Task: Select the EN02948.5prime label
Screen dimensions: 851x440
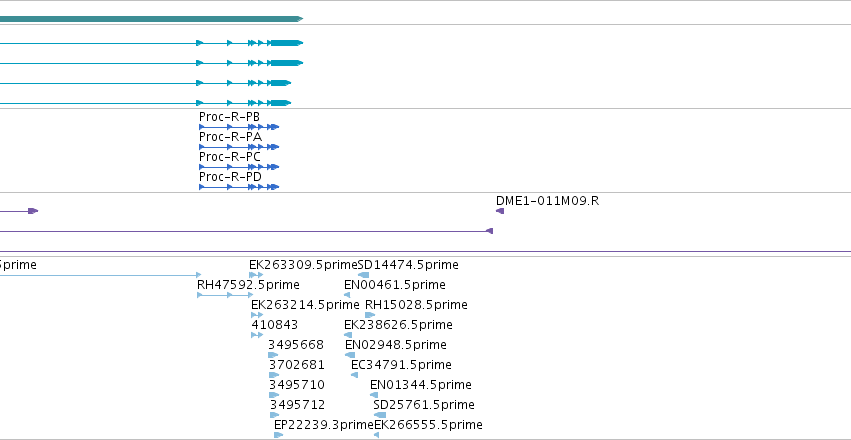Action: tap(396, 345)
